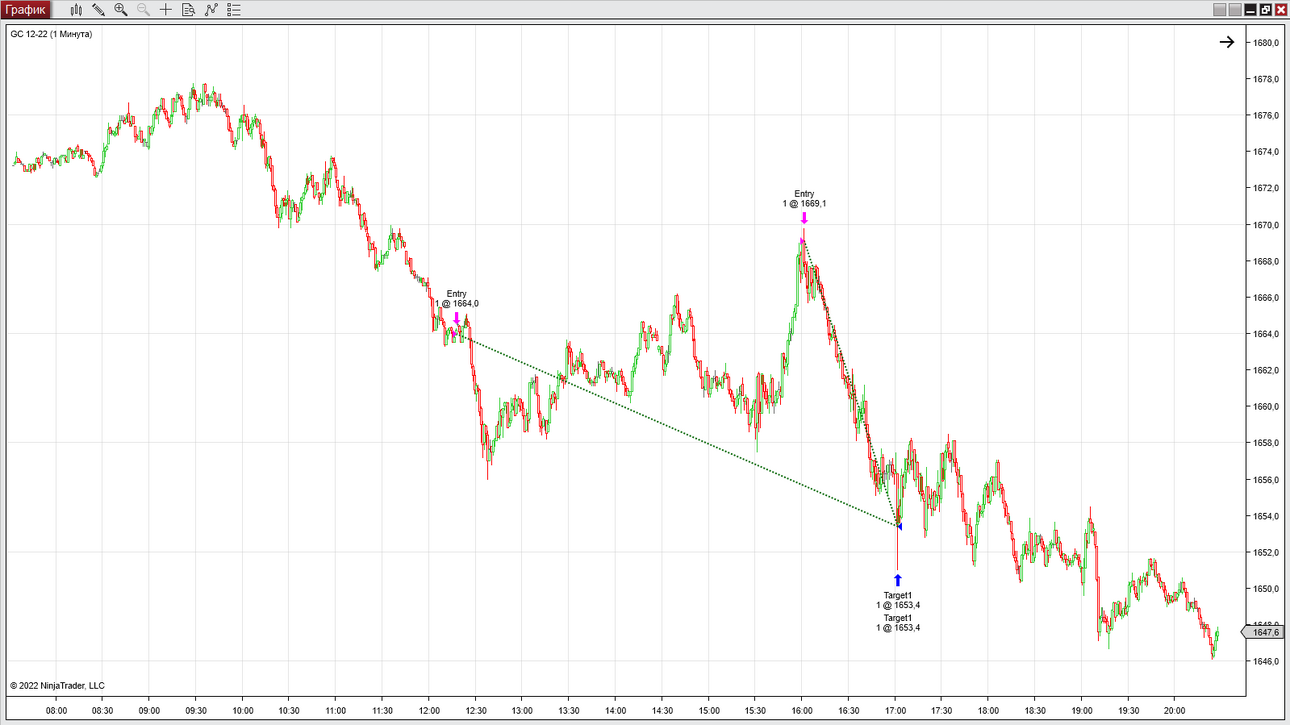Restore the chart window size

1265,10
